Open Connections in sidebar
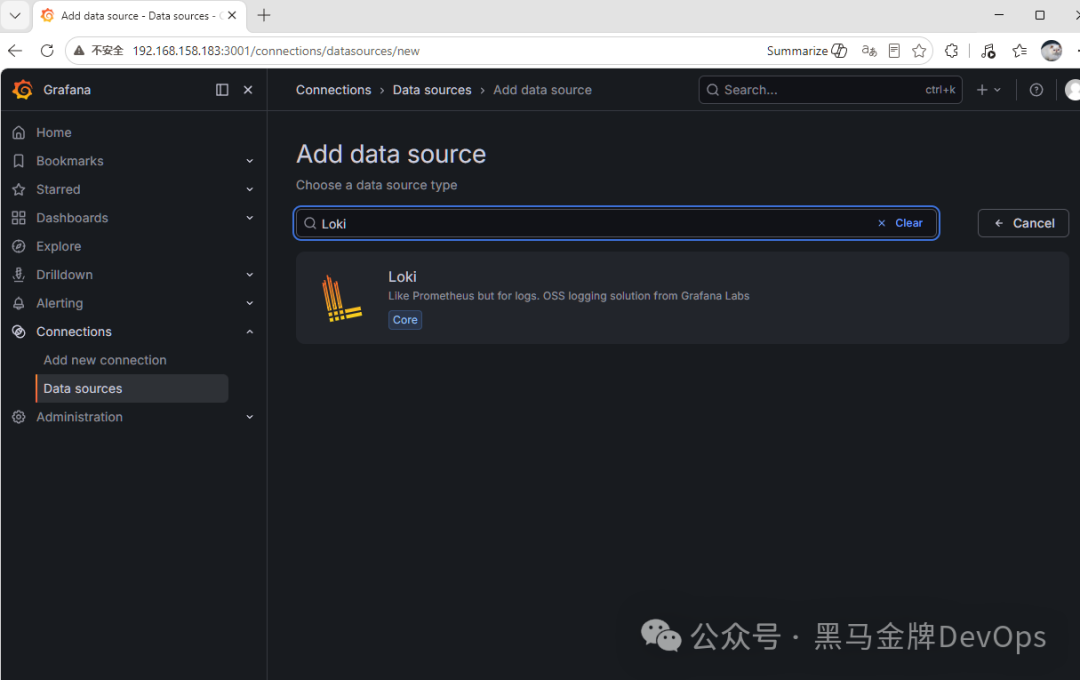This screenshot has height=680, width=1080. pyautogui.click(x=74, y=331)
